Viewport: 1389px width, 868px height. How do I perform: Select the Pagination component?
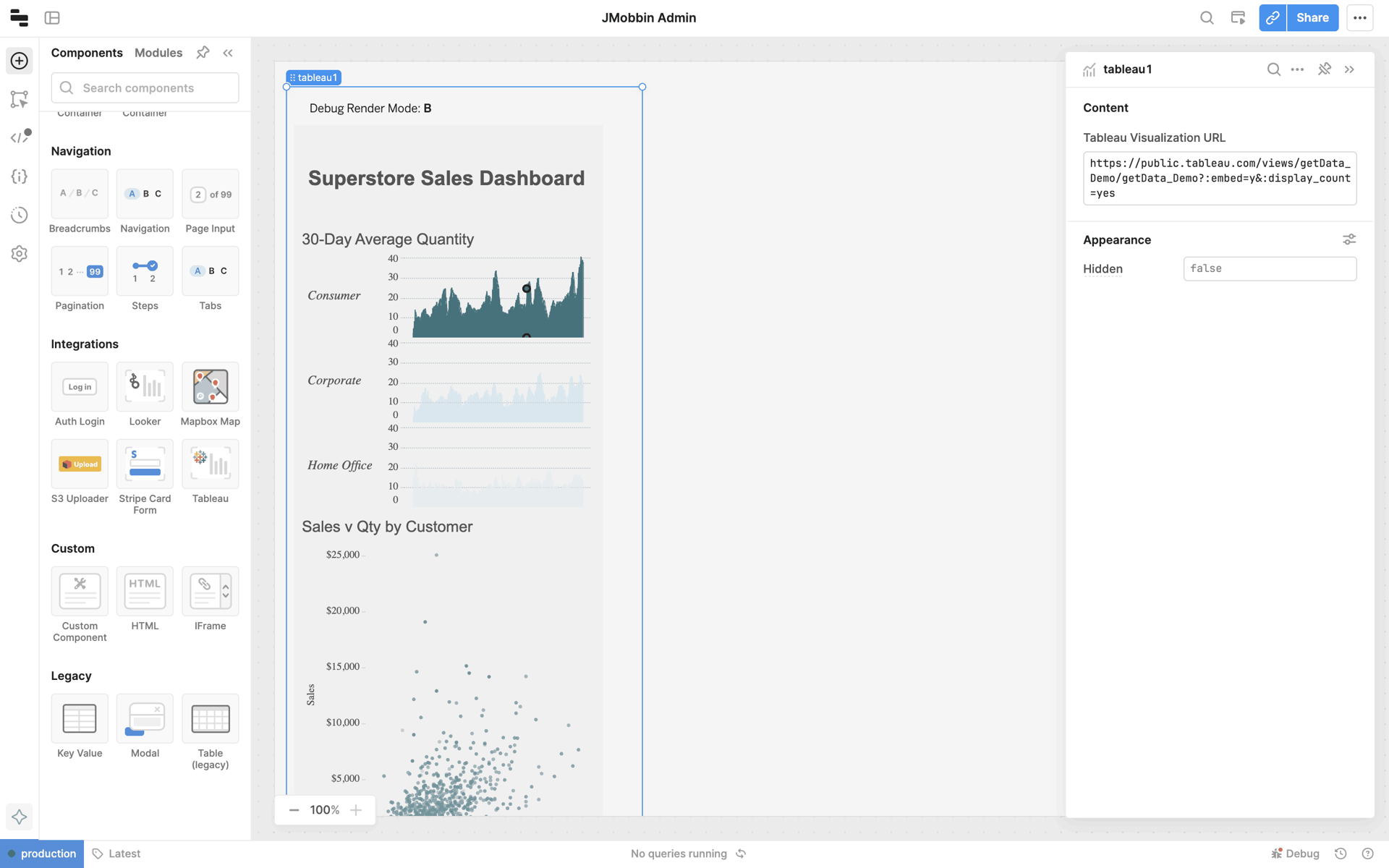[80, 278]
